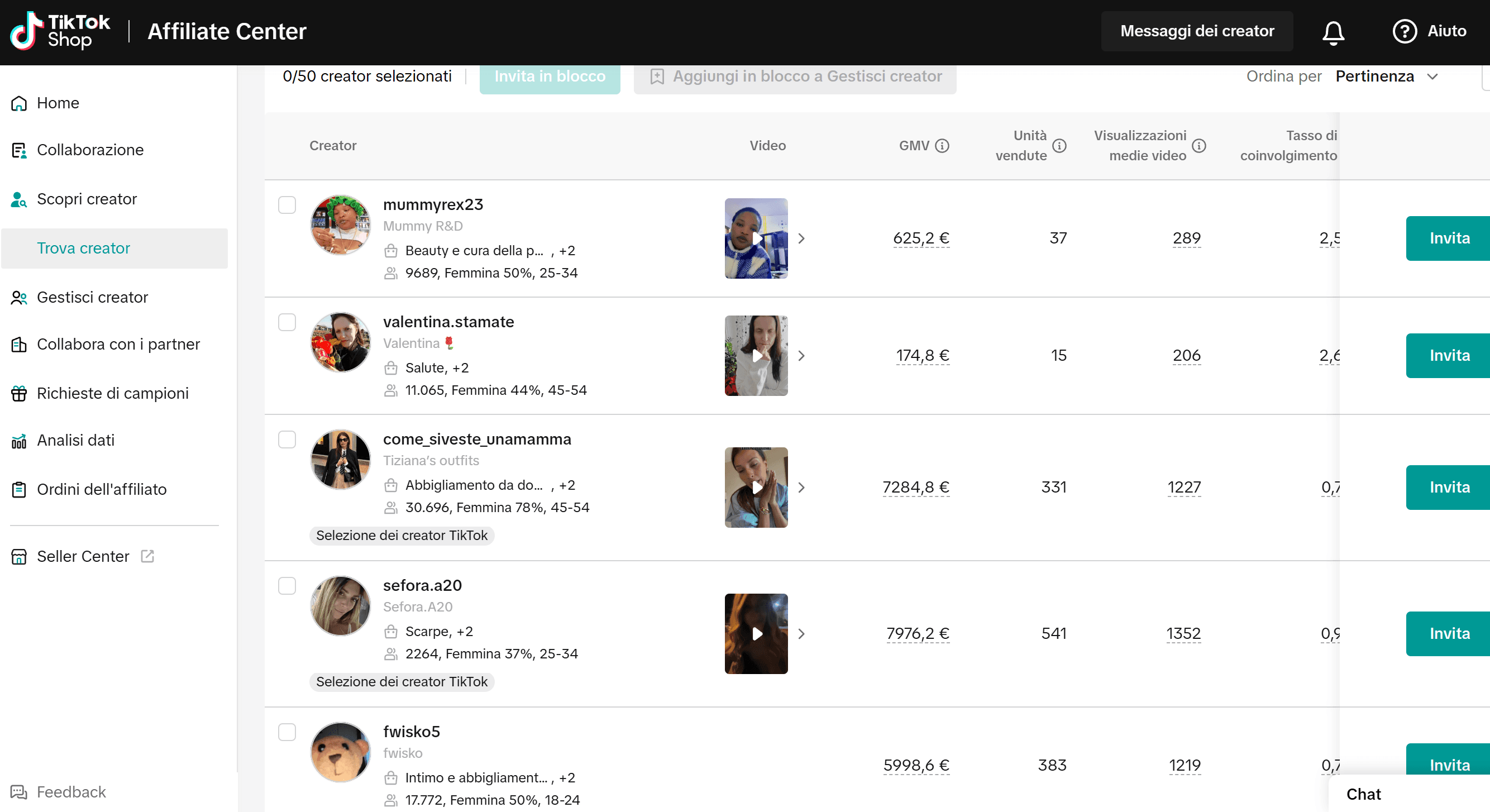Select checkbox for mummyrex23
Image resolution: width=1490 pixels, height=812 pixels.
(x=287, y=205)
